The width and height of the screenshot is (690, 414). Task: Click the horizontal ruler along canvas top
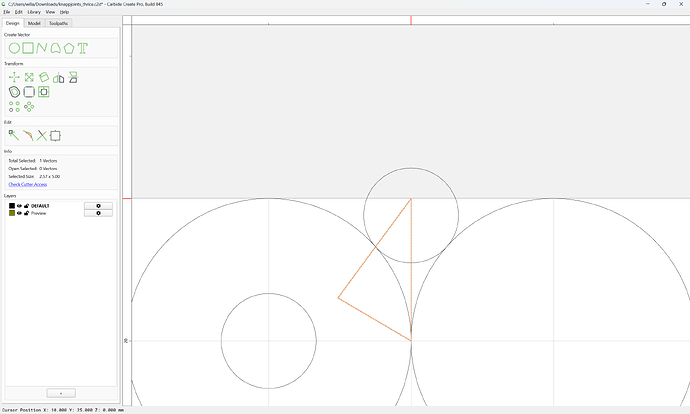(411, 20)
